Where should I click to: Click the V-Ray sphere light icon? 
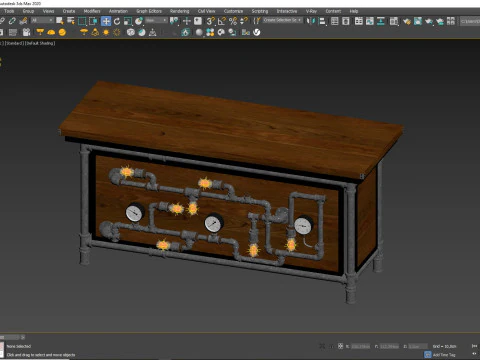[x=62, y=32]
